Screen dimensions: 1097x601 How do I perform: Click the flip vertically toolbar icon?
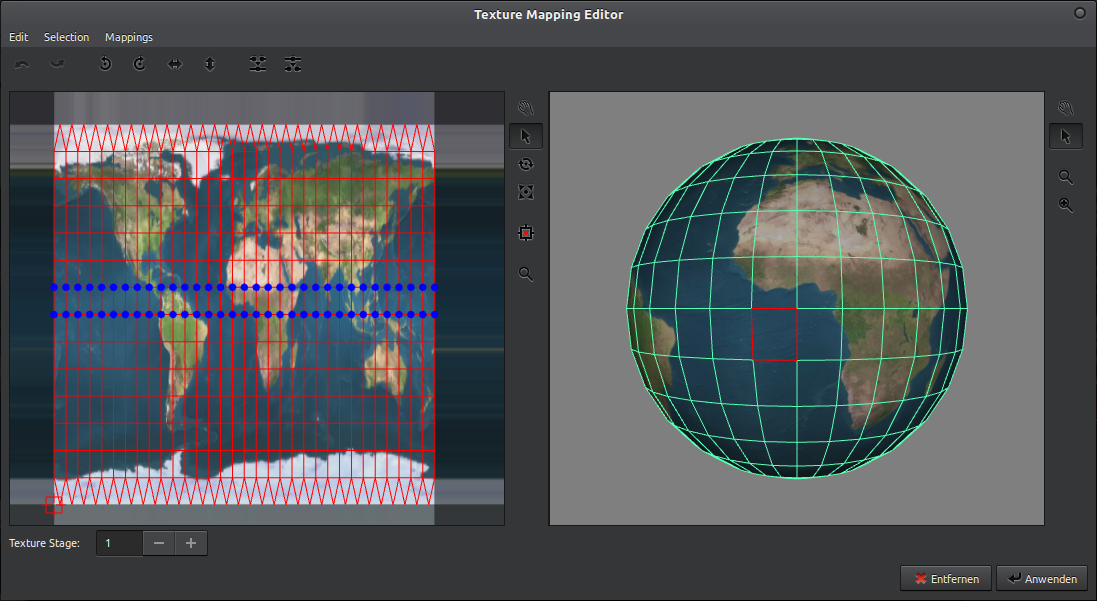coord(210,63)
